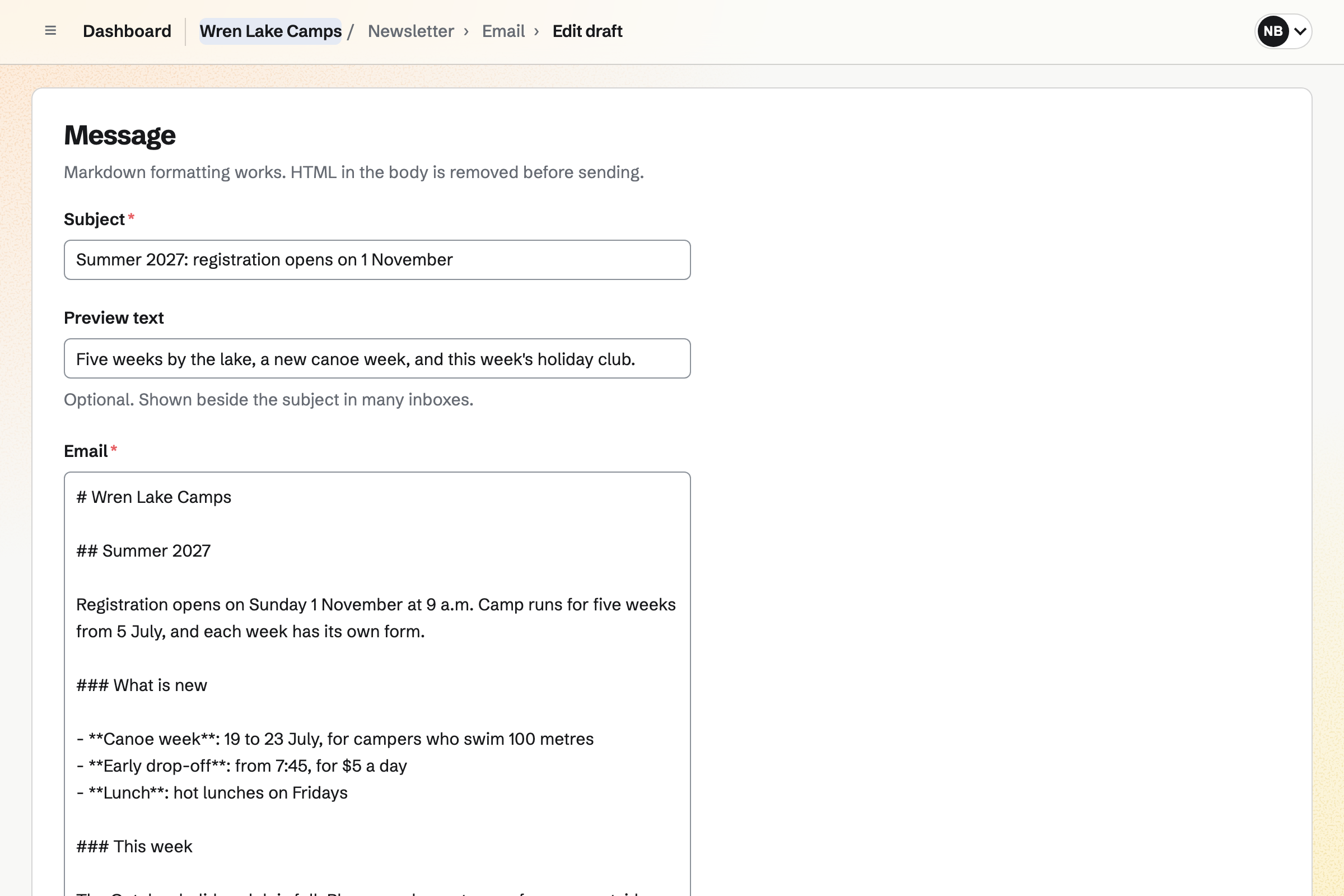1344x896 pixels.
Task: Click the NB user avatar
Action: (1272, 31)
